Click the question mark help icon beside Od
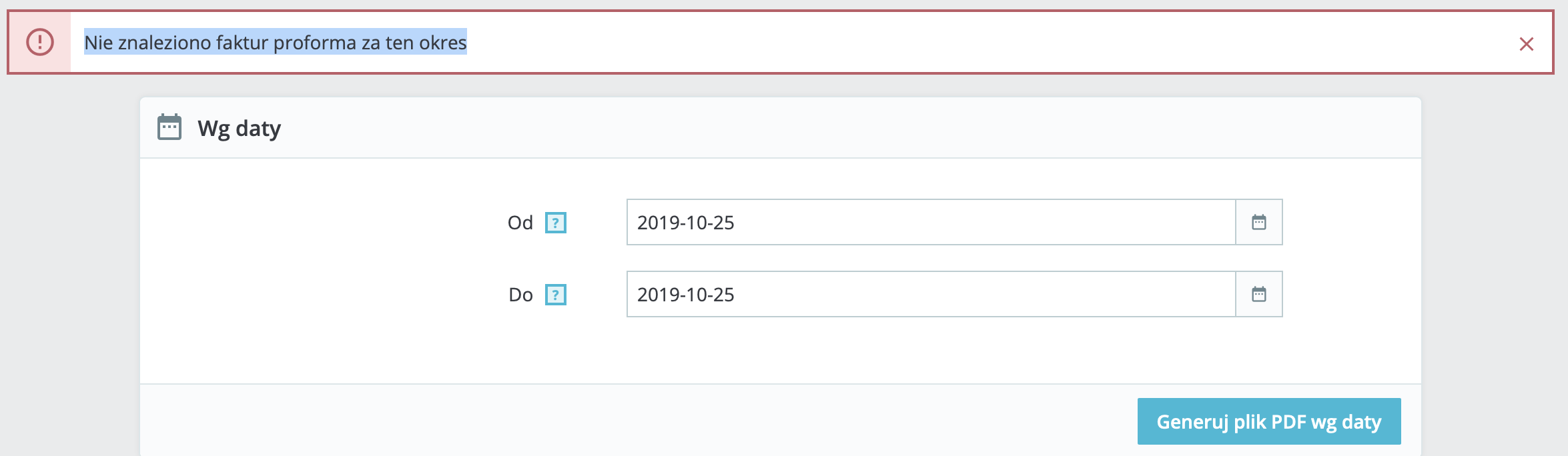Image resolution: width=1568 pixels, height=456 pixels. point(556,223)
